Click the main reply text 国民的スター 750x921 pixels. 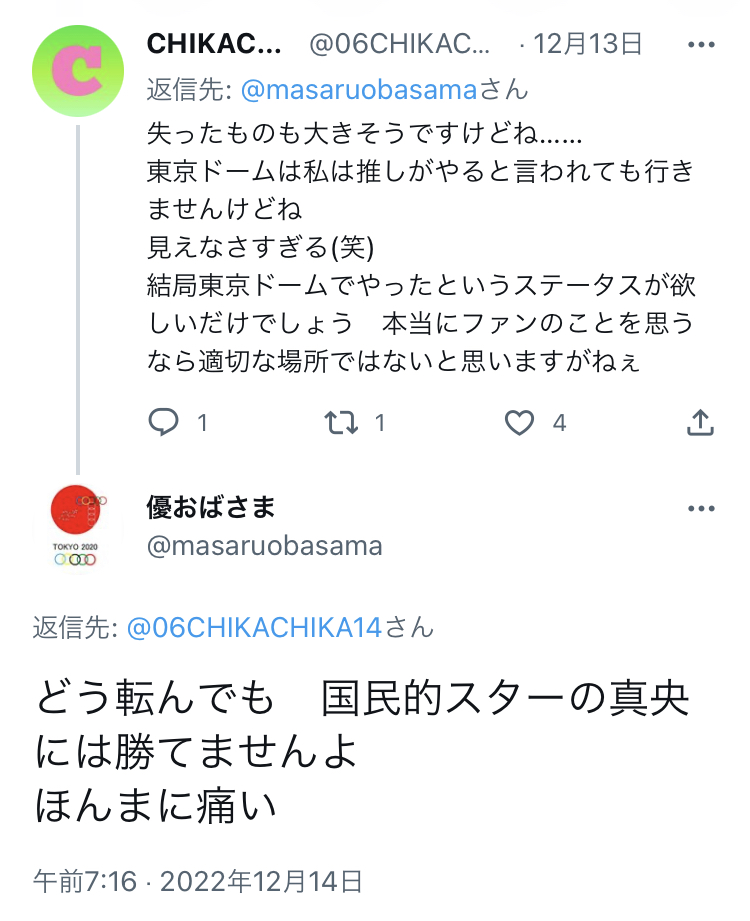click(x=362, y=752)
